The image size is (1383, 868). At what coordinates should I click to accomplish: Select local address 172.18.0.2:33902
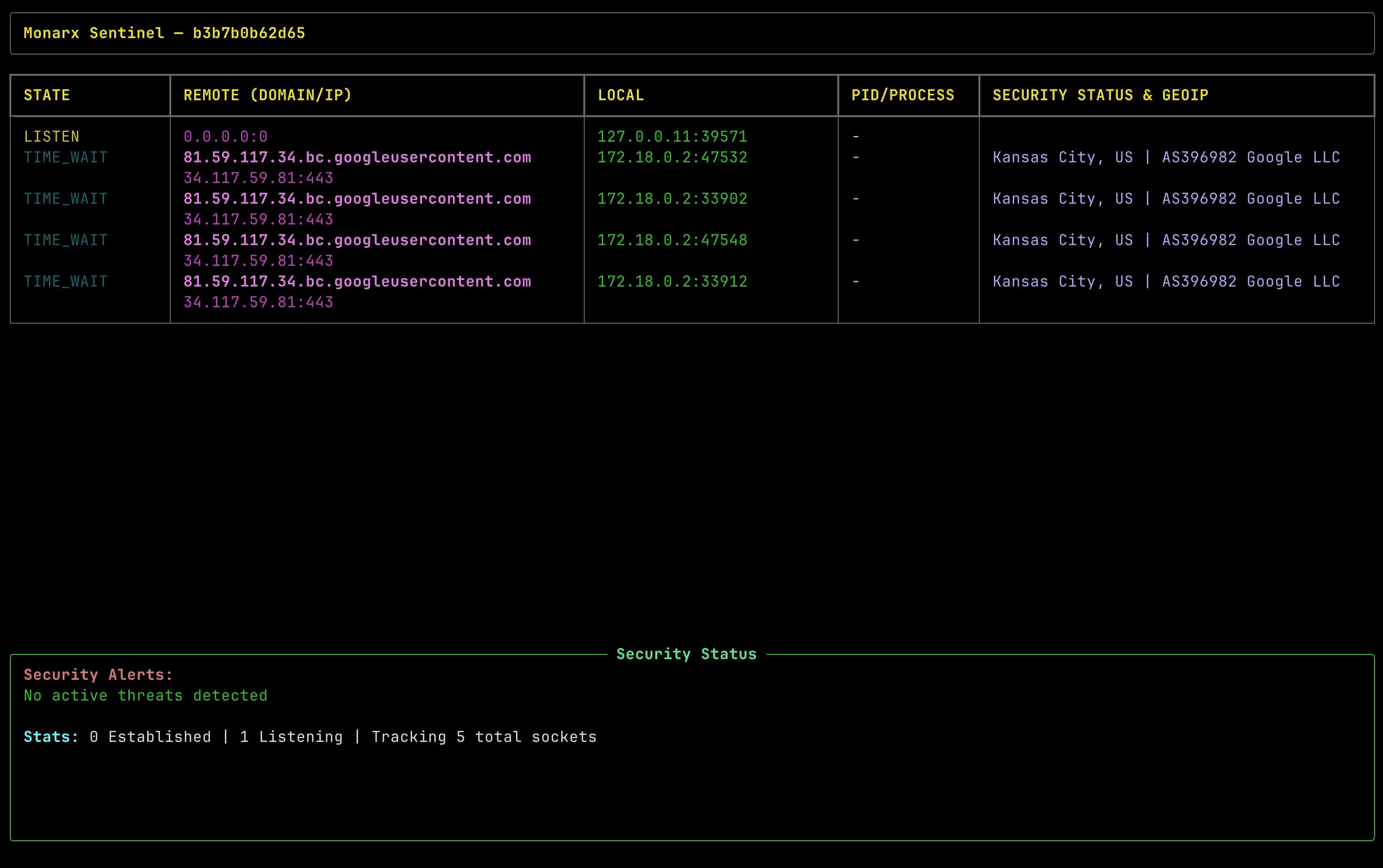click(673, 198)
